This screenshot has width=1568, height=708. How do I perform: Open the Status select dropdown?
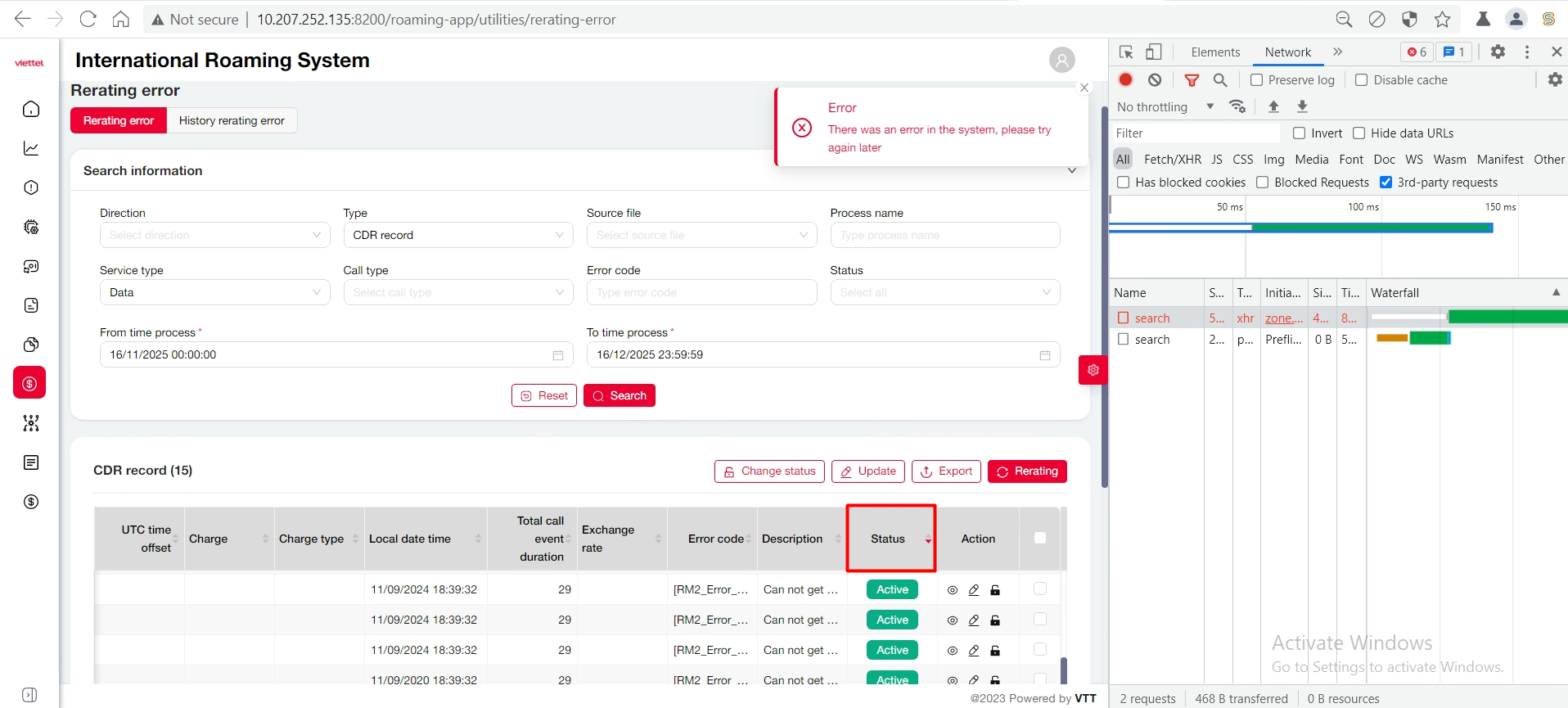tap(944, 292)
